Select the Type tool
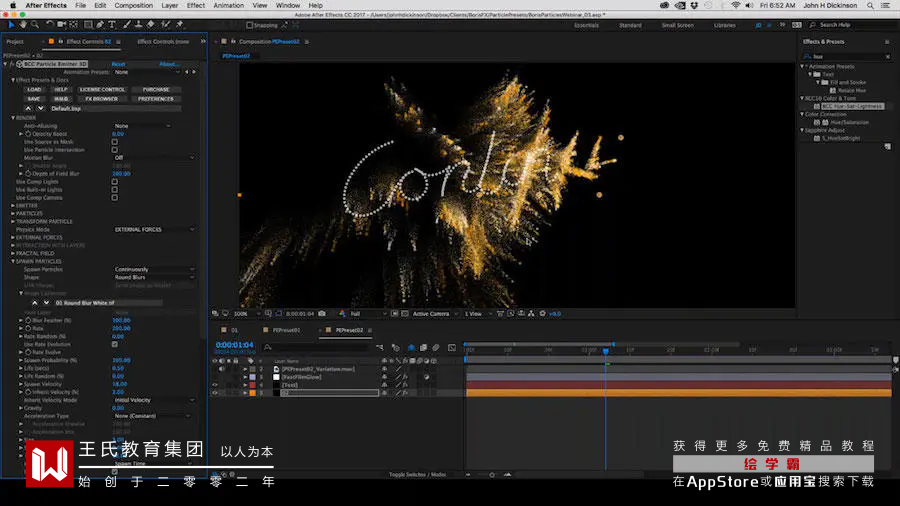This screenshot has height=506, width=900. coord(112,25)
